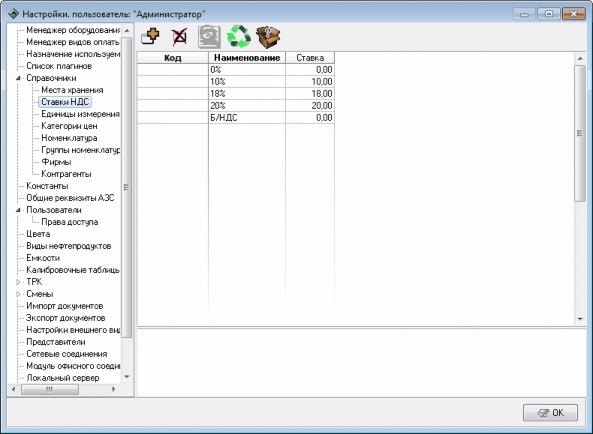Expand the Смены tree node
The width and height of the screenshot is (593, 434).
tap(18, 294)
